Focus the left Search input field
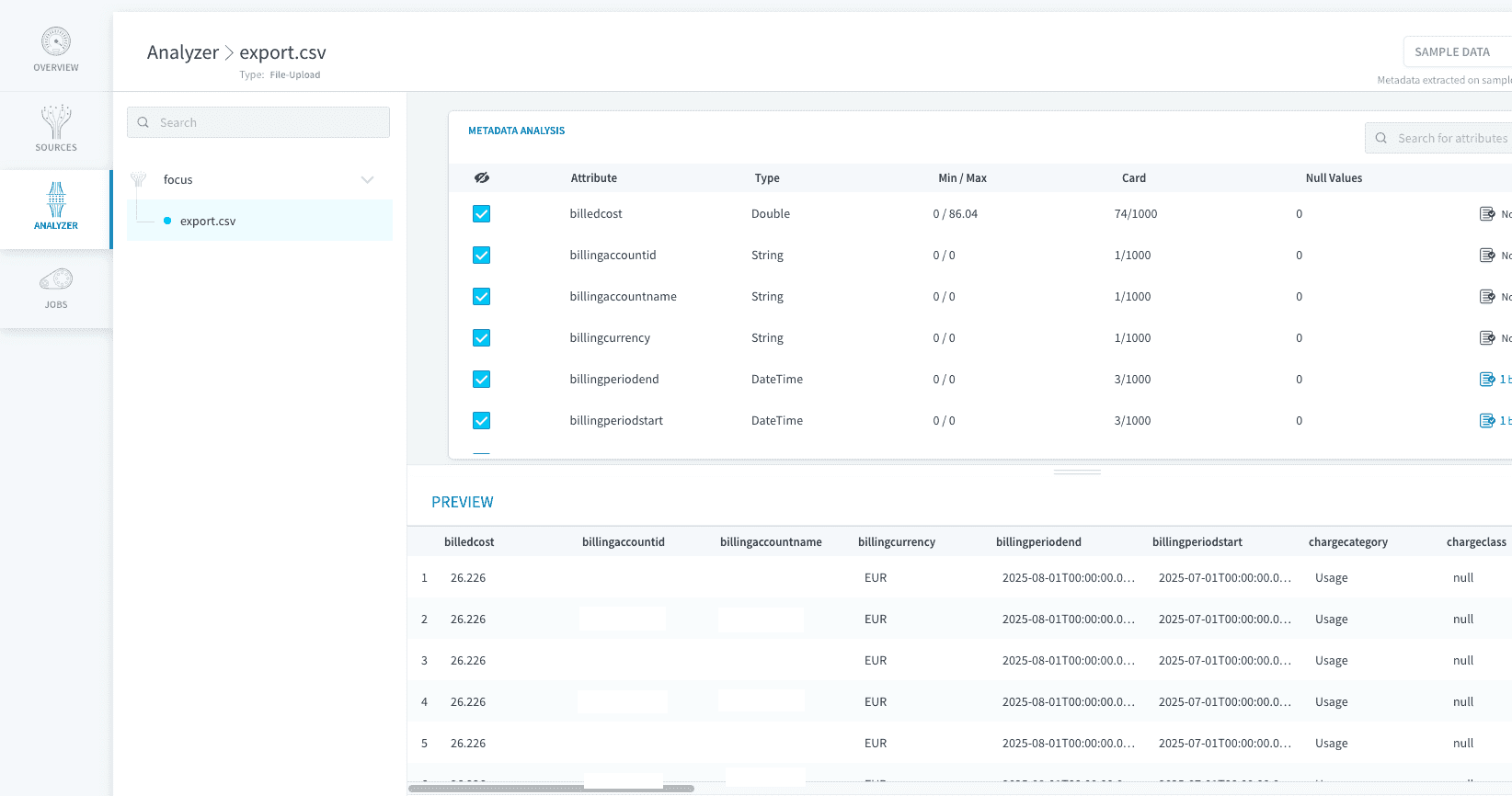The height and width of the screenshot is (796, 1512). pos(258,122)
